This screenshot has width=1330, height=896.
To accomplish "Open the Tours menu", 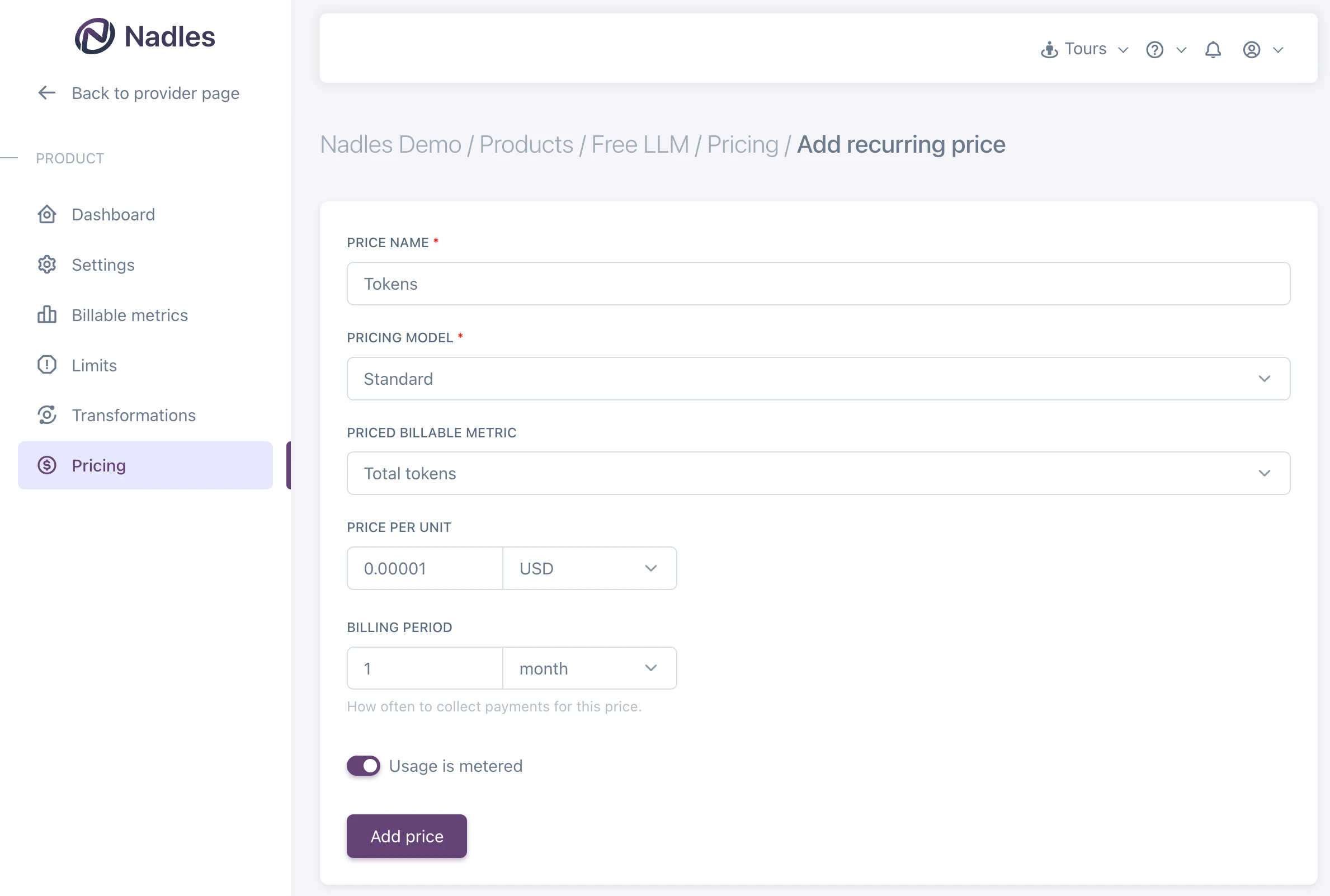I will point(1083,49).
